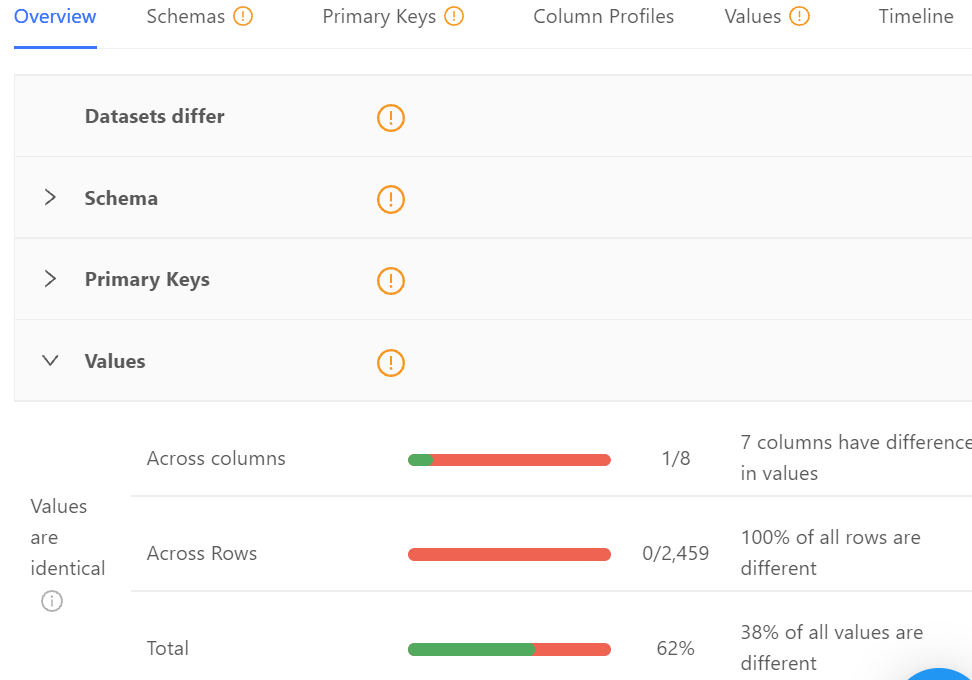The height and width of the screenshot is (680, 972).
Task: Expand the Schema section
Action: tap(50, 197)
